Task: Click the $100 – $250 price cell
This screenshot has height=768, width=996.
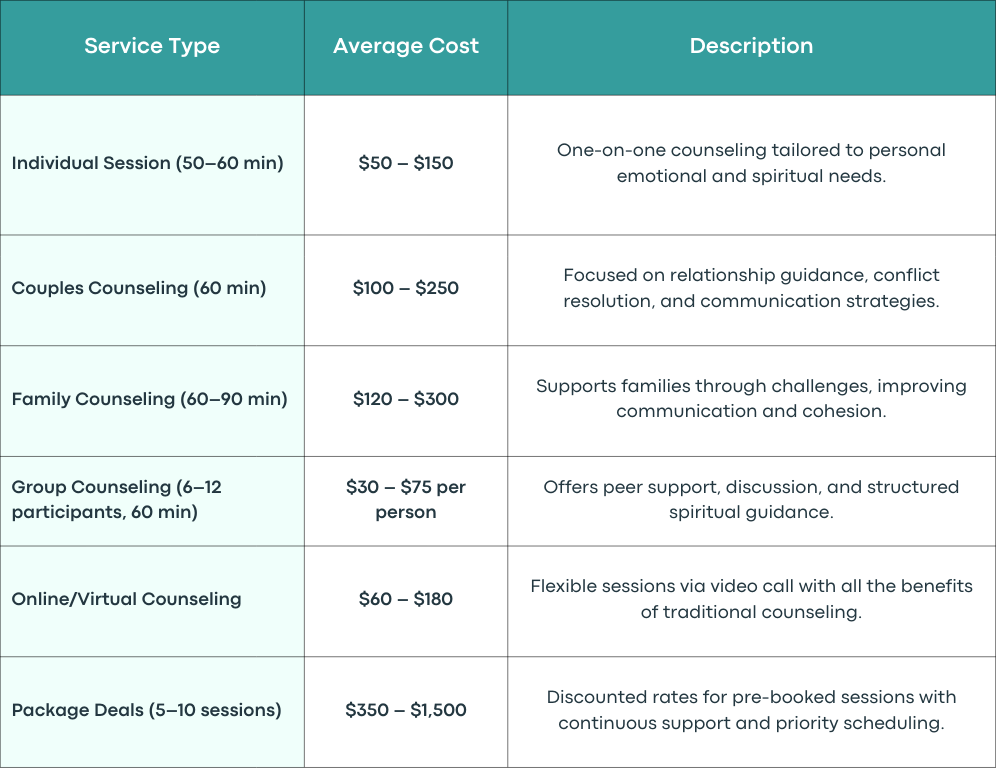Action: click(x=406, y=288)
